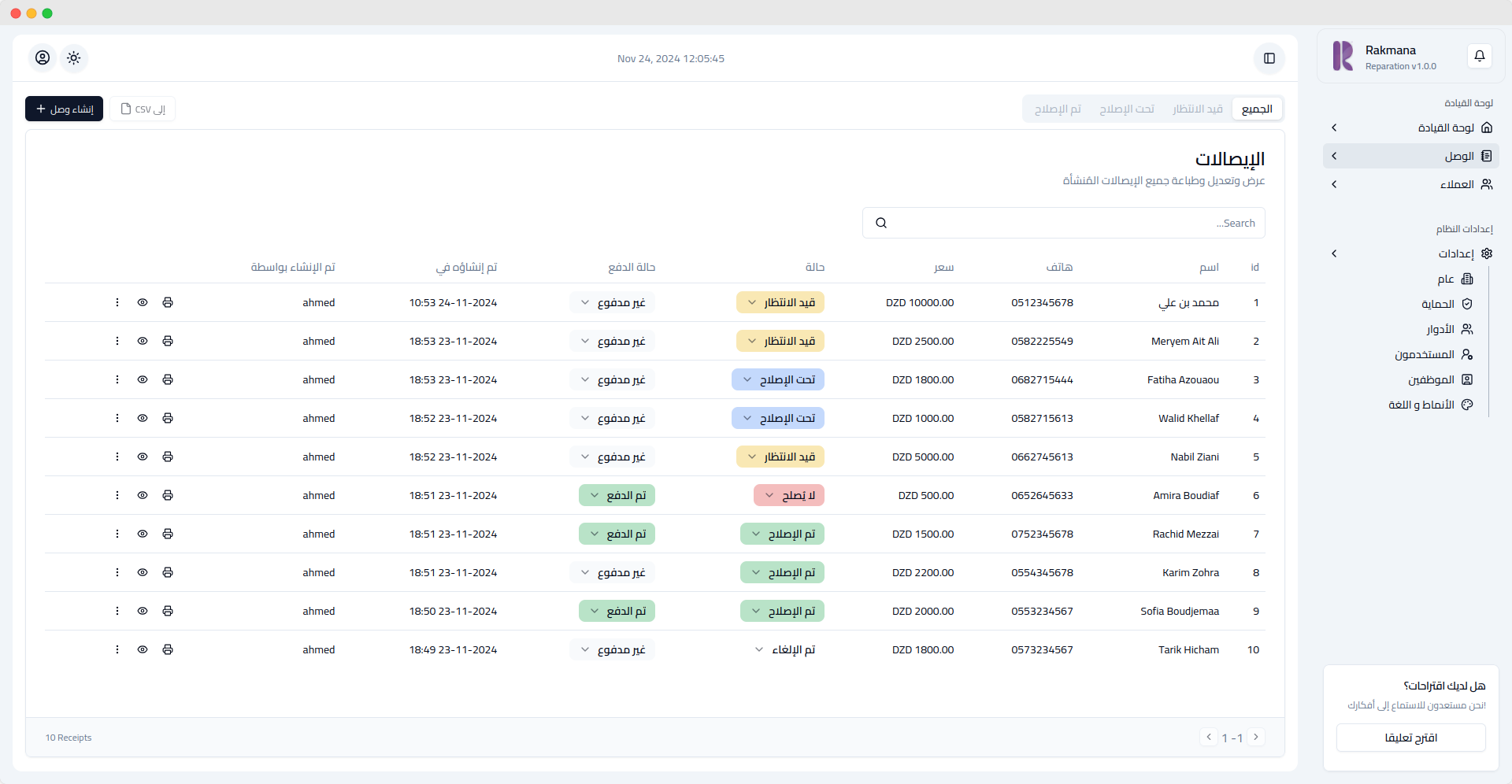This screenshot has height=784, width=1512.
Task: Open more options for Tarik Hicham row
Action: 117,649
